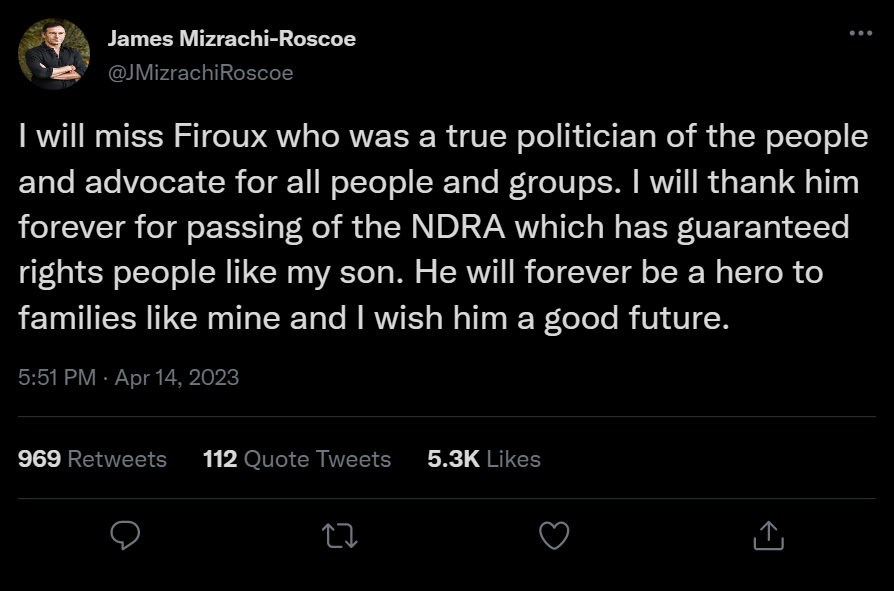
Task: Like the tweet with the heart icon
Action: pyautogui.click(x=553, y=537)
